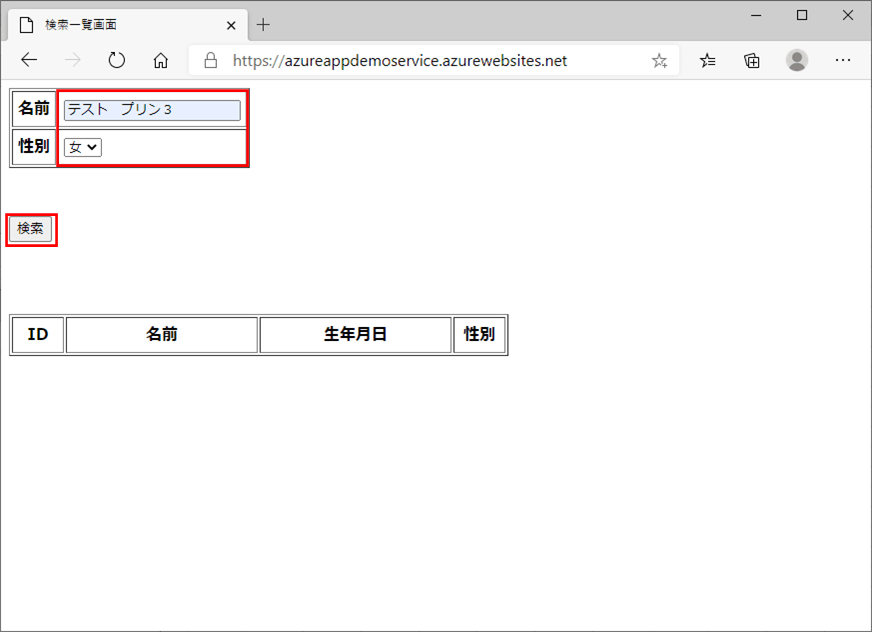Click the 名前 input containing テスト　プリン３
The image size is (872, 632).
(x=150, y=110)
